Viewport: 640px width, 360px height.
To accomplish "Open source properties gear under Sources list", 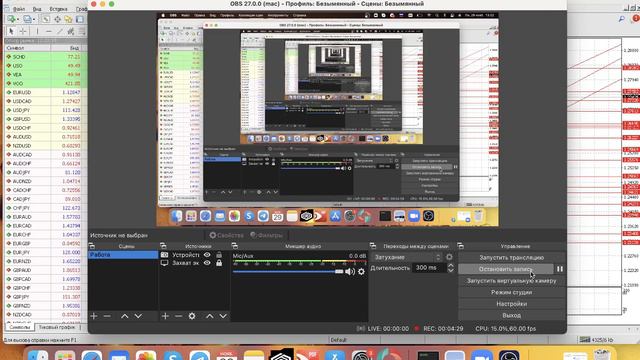I will coord(192,316).
